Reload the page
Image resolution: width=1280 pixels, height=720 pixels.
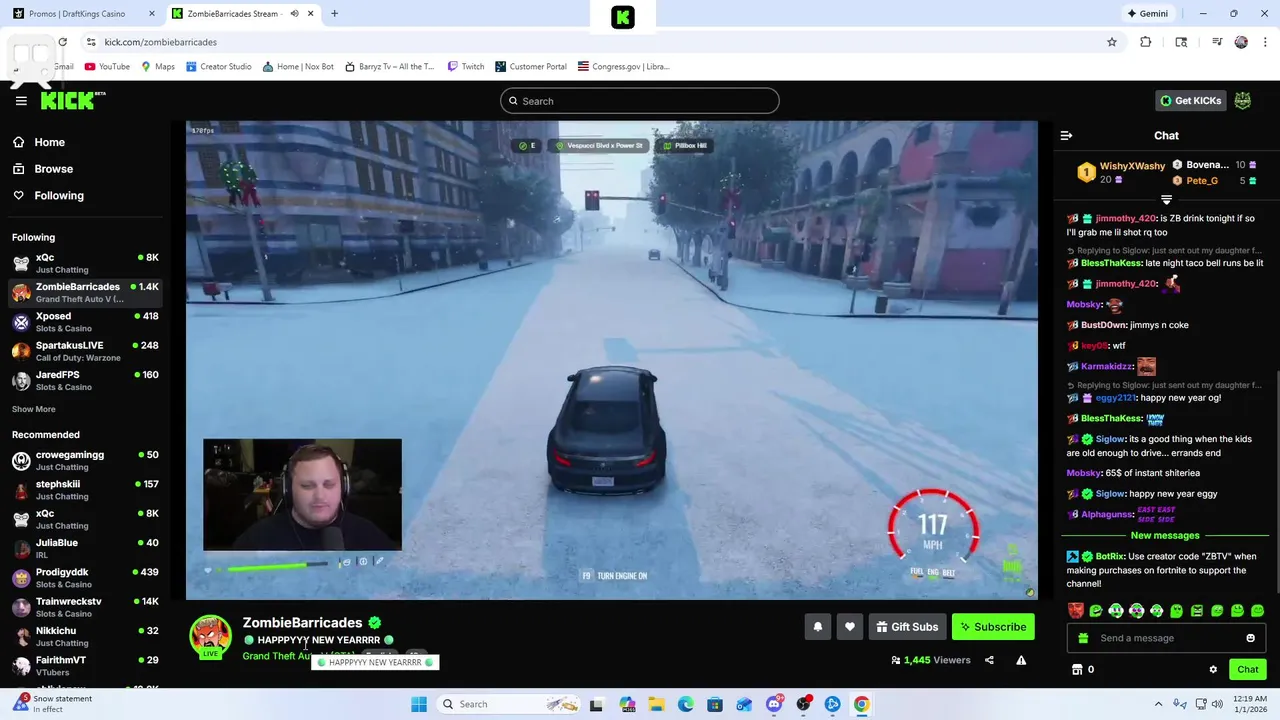[62, 42]
